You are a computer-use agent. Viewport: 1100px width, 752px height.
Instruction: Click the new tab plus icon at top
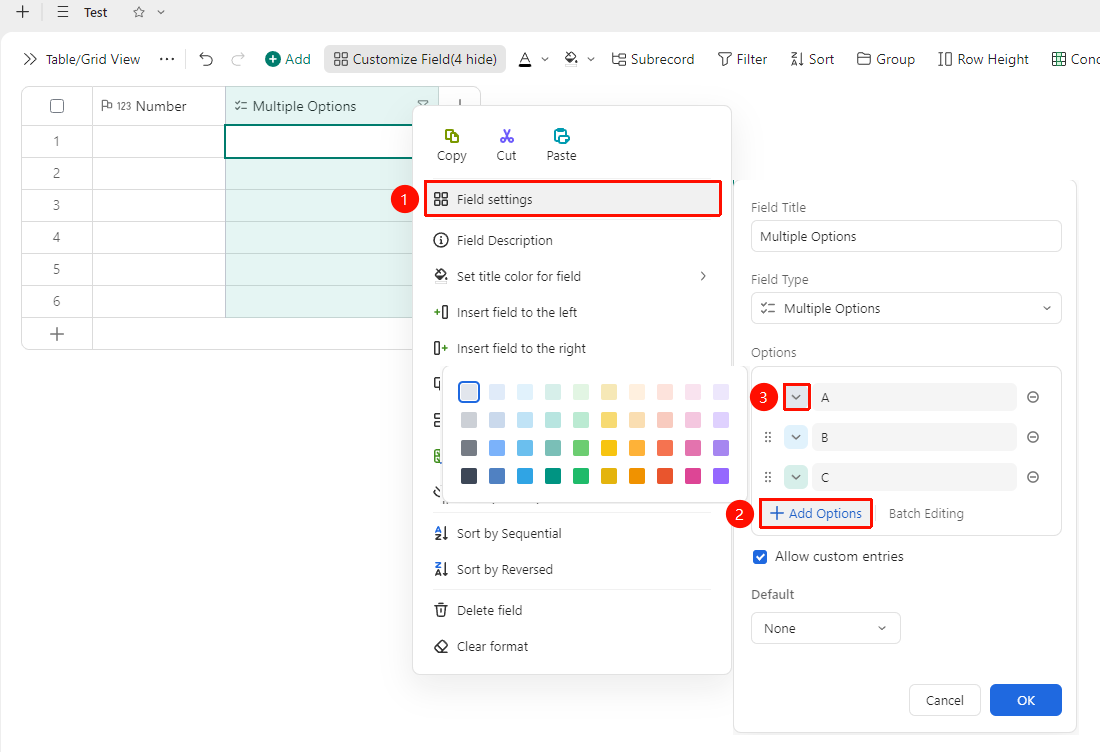22,12
